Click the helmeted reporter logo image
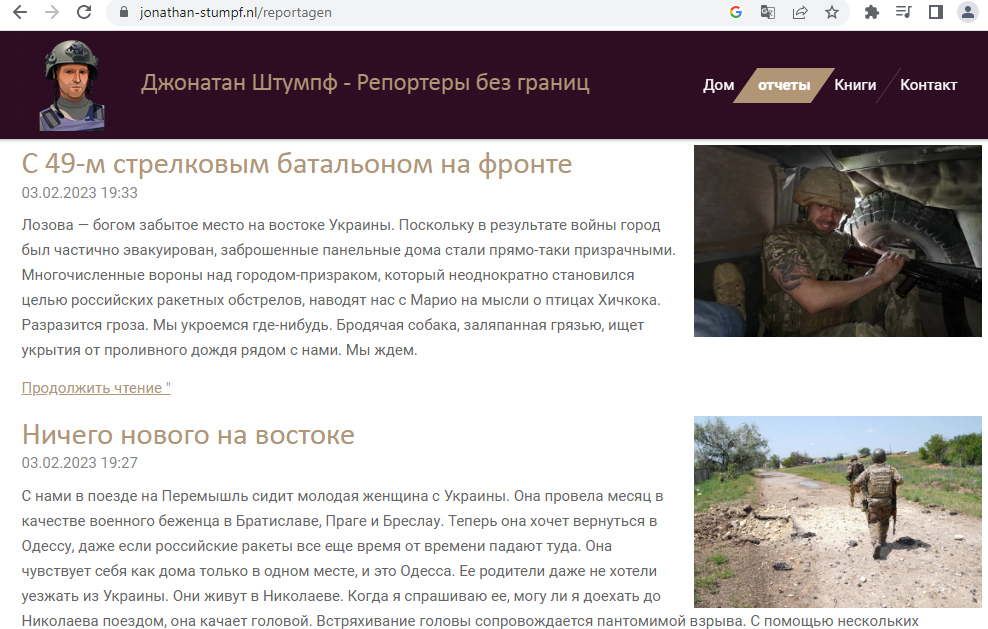This screenshot has width=988, height=629. [72, 85]
